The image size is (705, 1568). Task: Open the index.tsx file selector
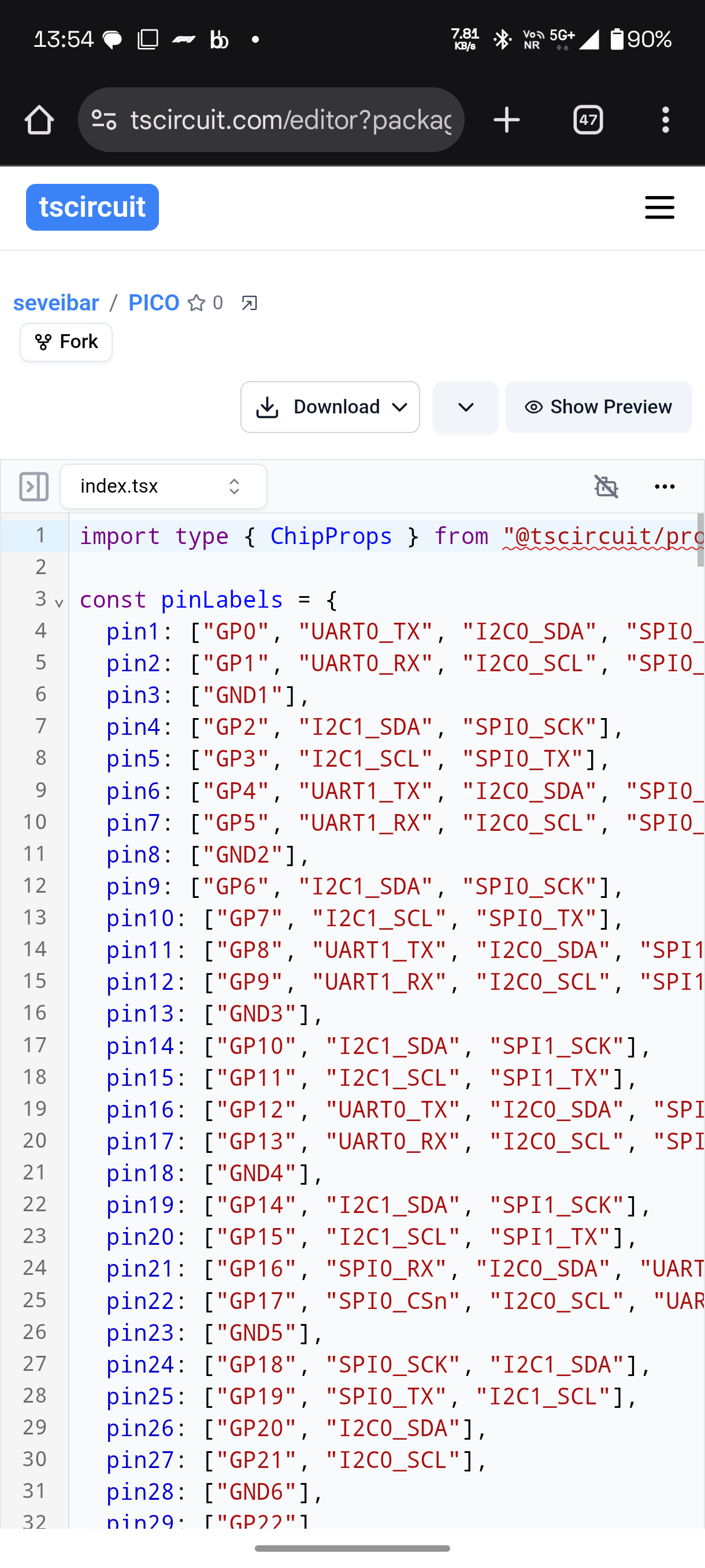coord(164,486)
